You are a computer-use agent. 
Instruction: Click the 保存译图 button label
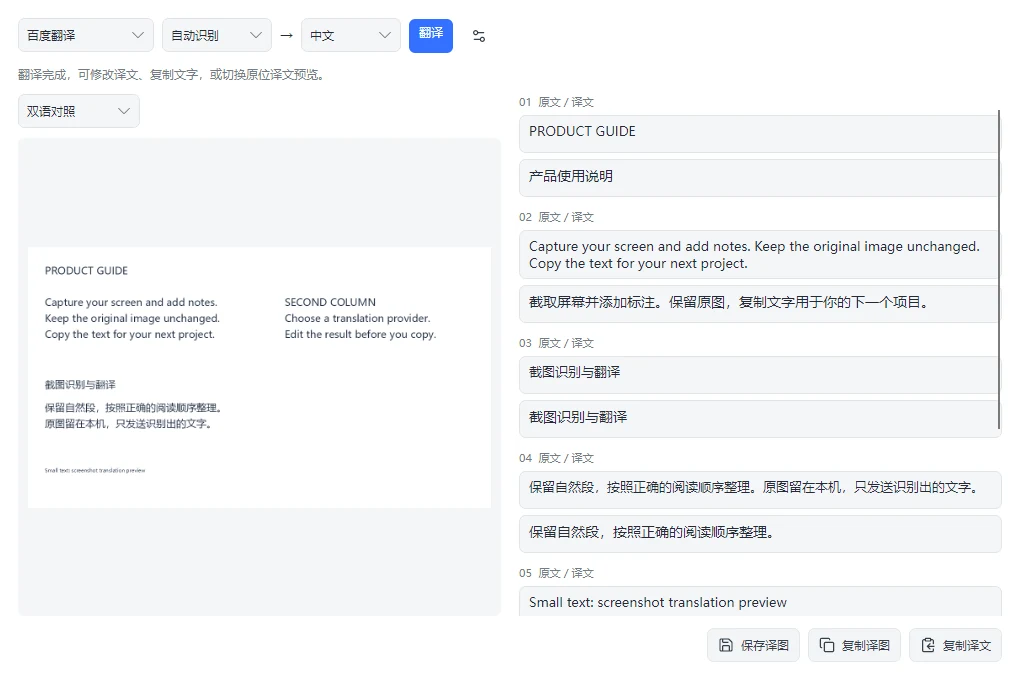(764, 646)
